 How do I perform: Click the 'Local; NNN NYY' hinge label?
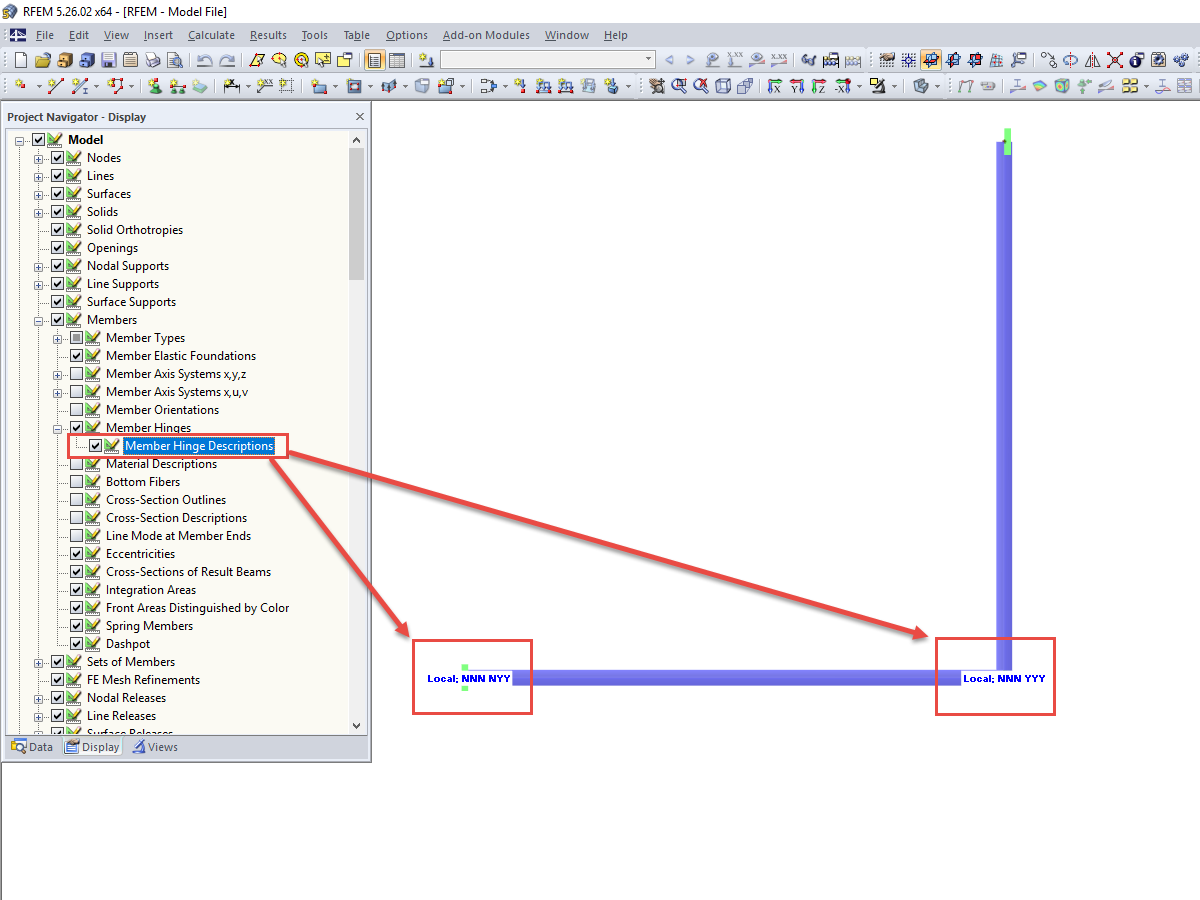469,678
